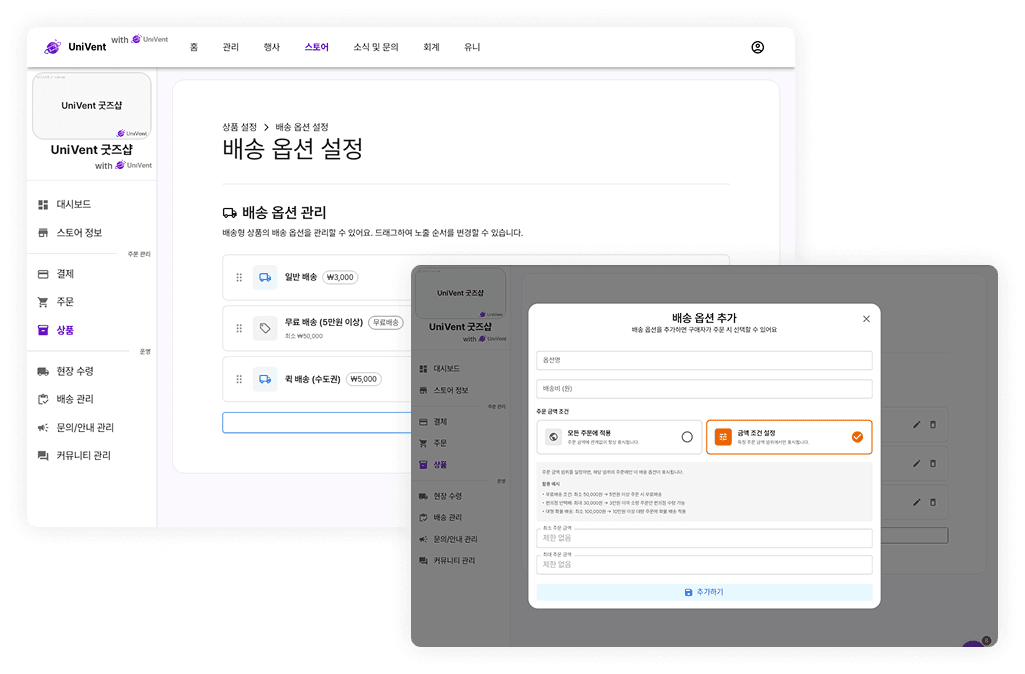Switch to the 회계 tab in top navigation

430,46
